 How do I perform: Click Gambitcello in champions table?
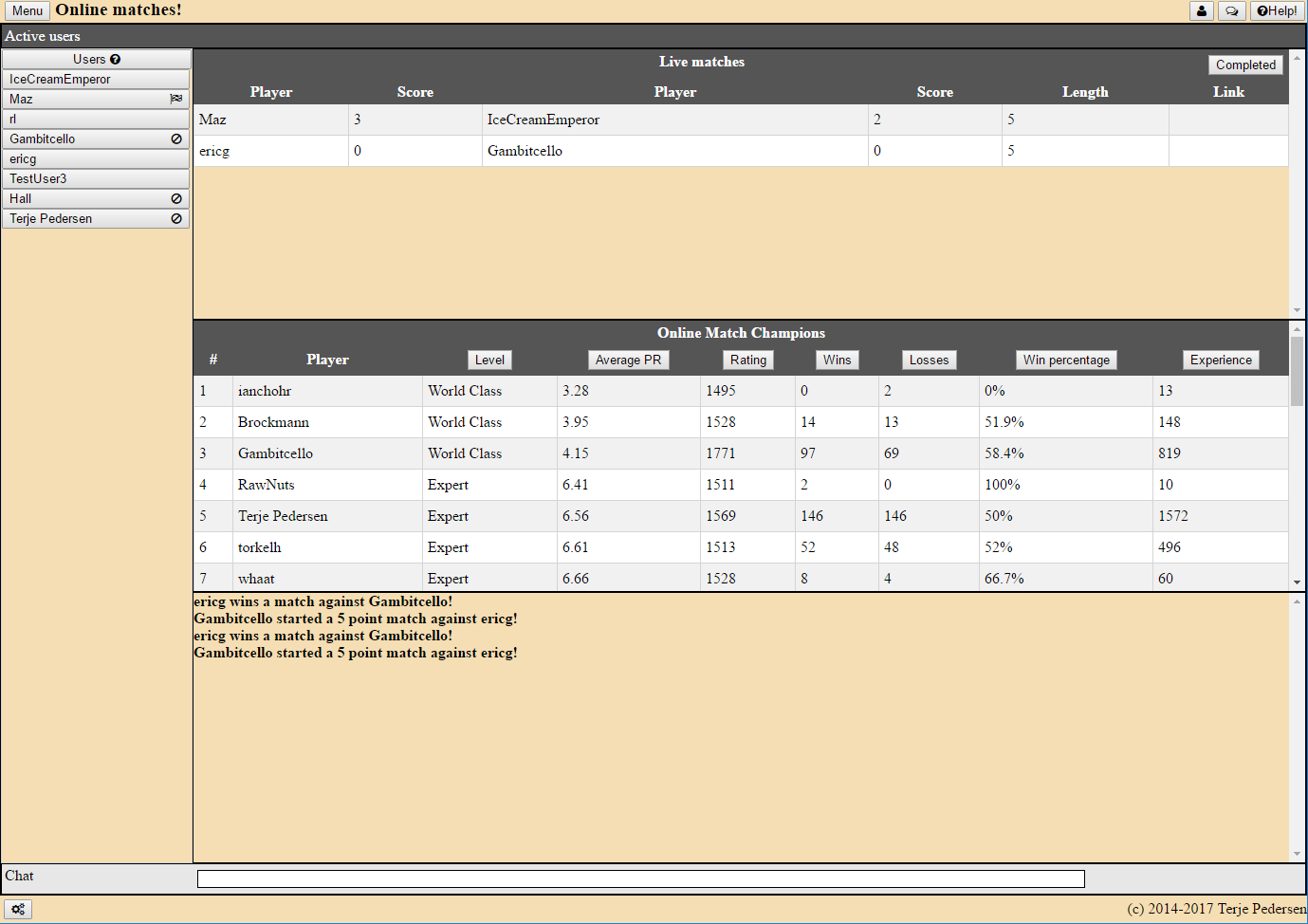[275, 453]
